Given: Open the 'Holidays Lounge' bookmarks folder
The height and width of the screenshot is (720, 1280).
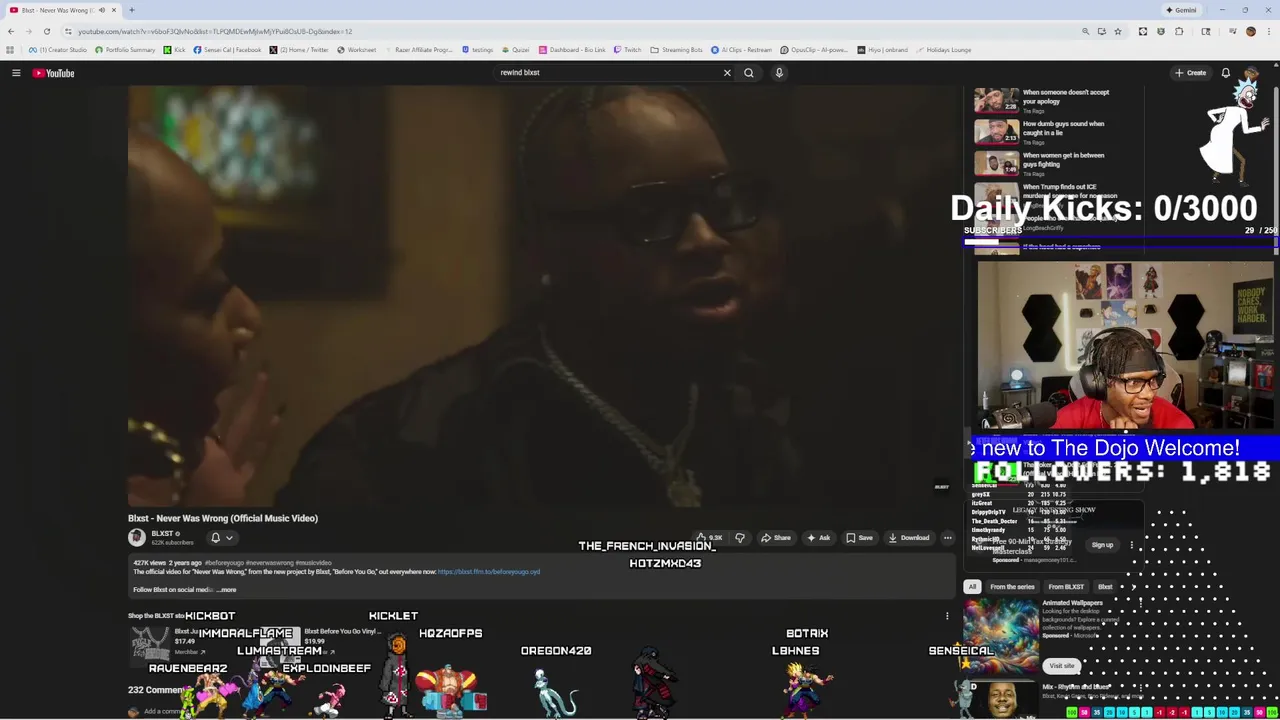Looking at the screenshot, I should [943, 50].
